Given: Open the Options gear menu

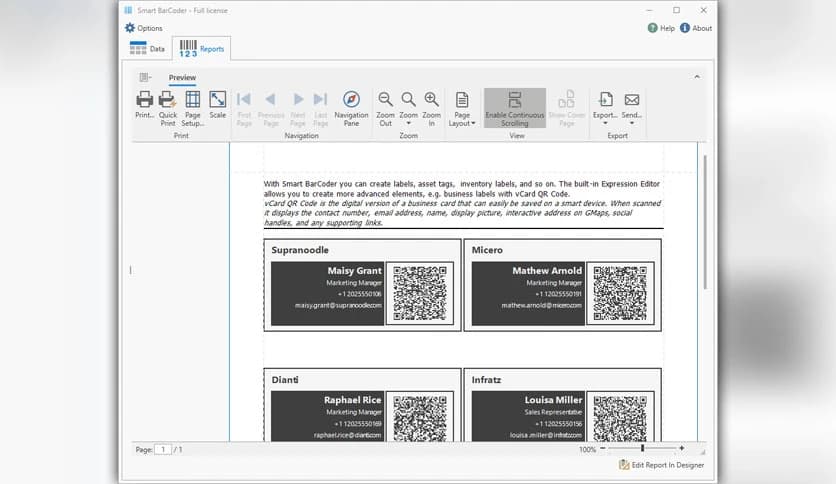Looking at the screenshot, I should tap(144, 28).
